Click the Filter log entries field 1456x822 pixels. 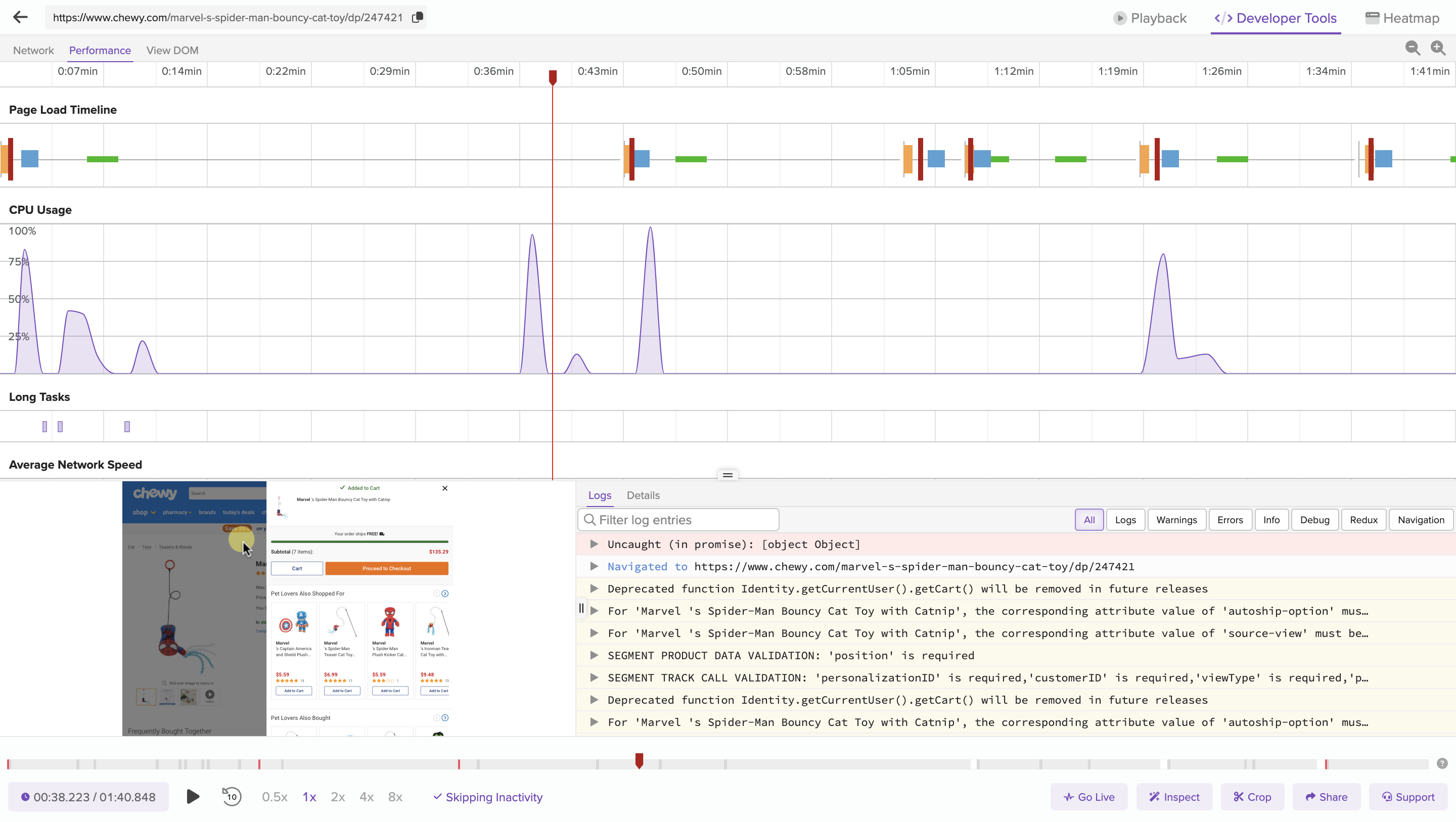678,520
